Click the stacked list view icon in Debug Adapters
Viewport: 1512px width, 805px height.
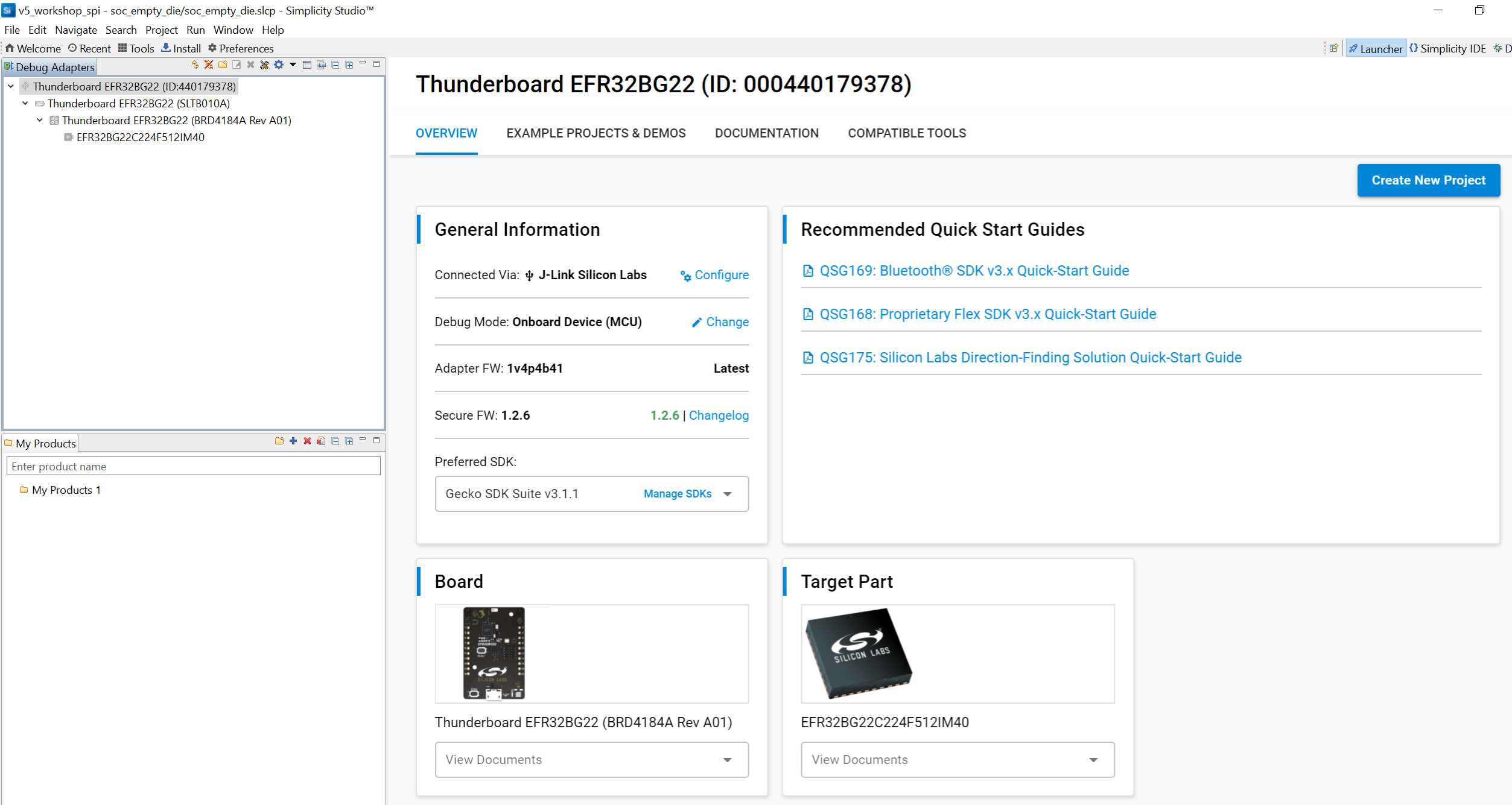pyautogui.click(x=322, y=65)
